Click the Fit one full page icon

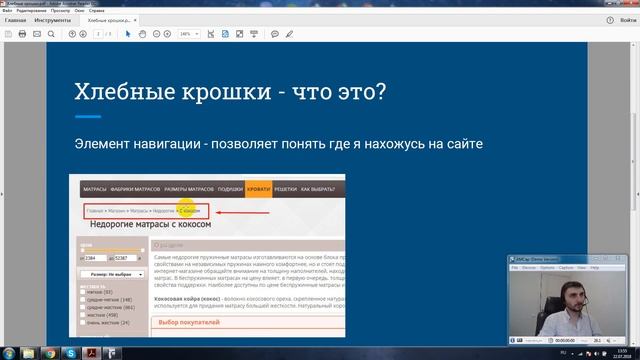pyautogui.click(x=225, y=34)
